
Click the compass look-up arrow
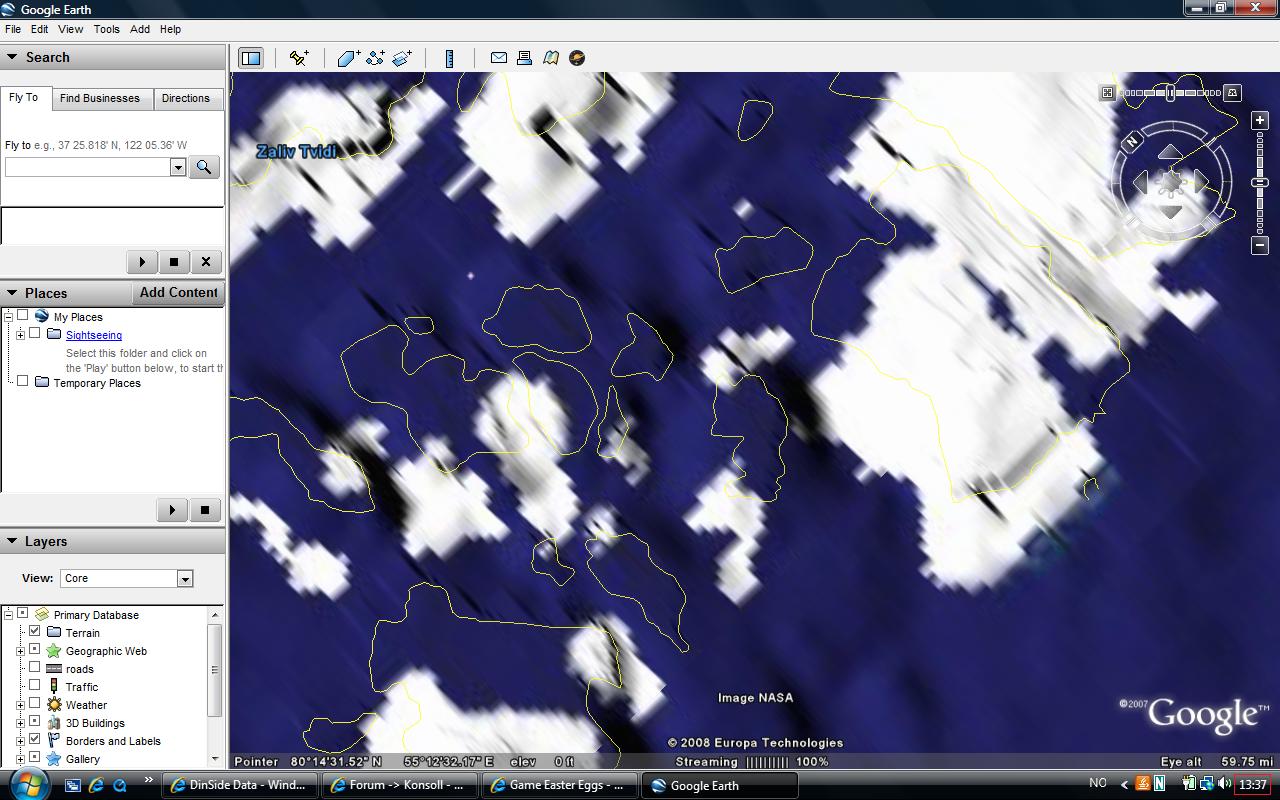coord(1170,153)
